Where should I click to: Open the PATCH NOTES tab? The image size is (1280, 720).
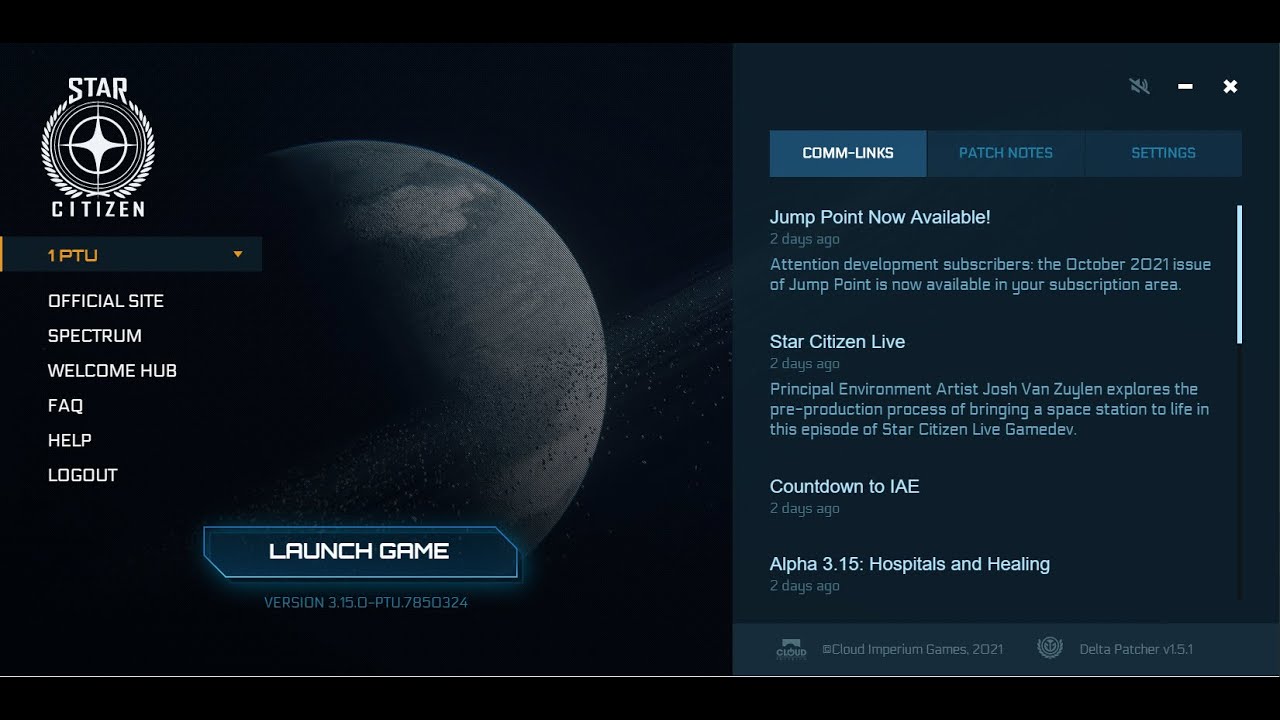pyautogui.click(x=1006, y=153)
